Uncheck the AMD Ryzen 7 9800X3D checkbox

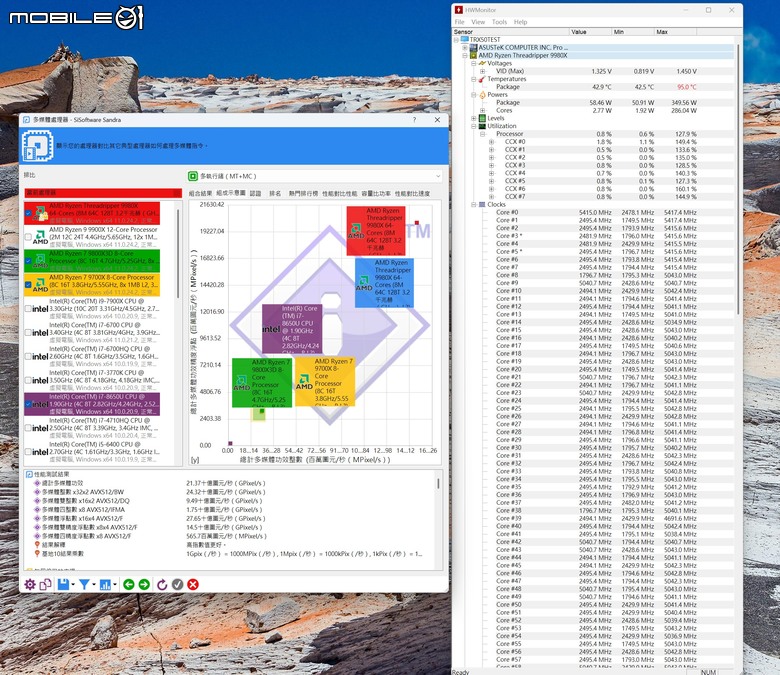coord(28,261)
